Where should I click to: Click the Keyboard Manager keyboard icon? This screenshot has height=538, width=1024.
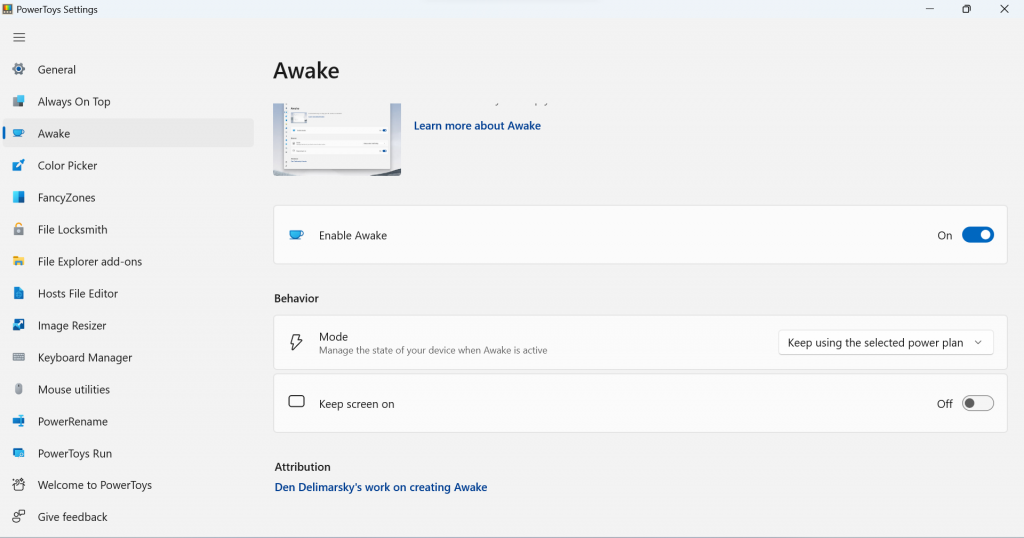coord(19,357)
